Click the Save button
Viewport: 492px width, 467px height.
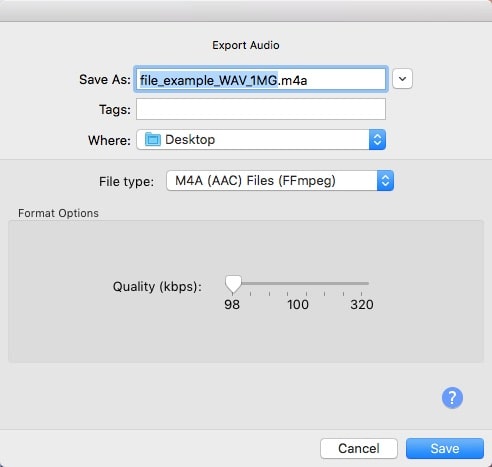click(445, 448)
